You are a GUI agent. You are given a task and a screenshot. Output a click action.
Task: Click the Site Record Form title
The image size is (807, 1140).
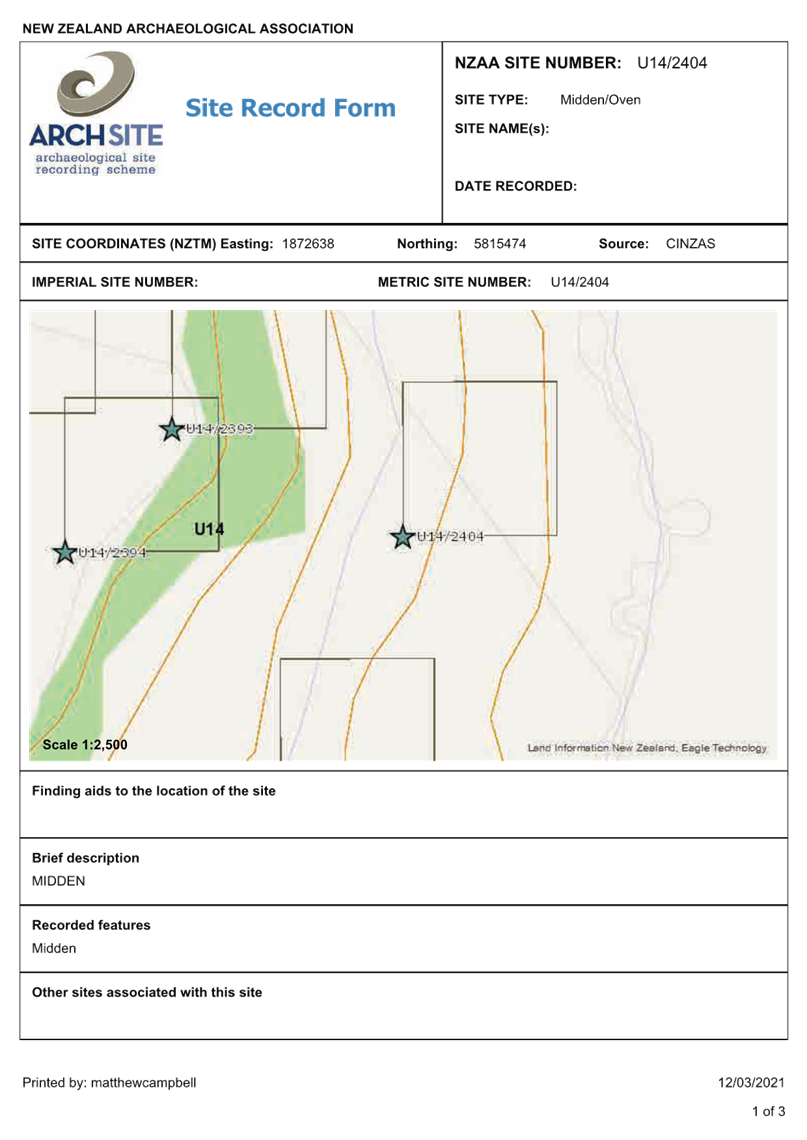click(x=290, y=108)
